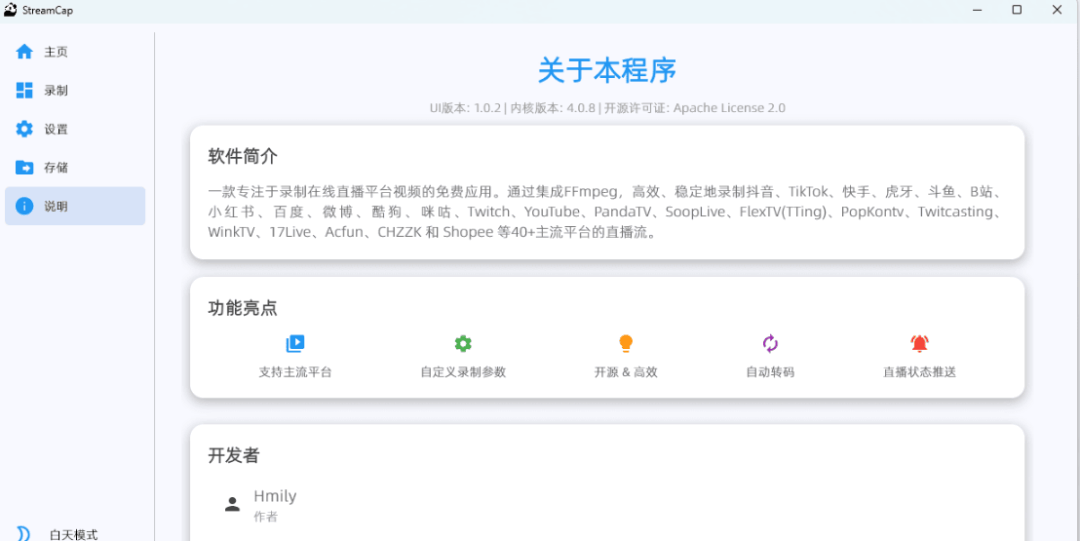Switch to the 存储 section

56,168
